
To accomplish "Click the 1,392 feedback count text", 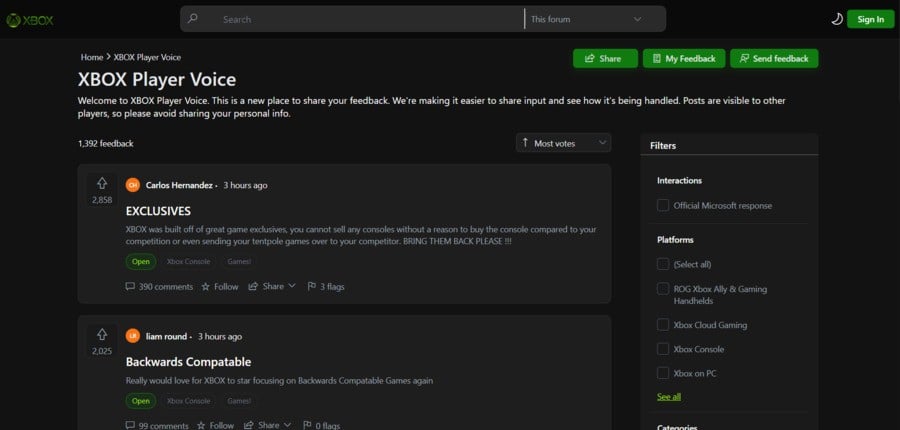I will coord(106,144).
